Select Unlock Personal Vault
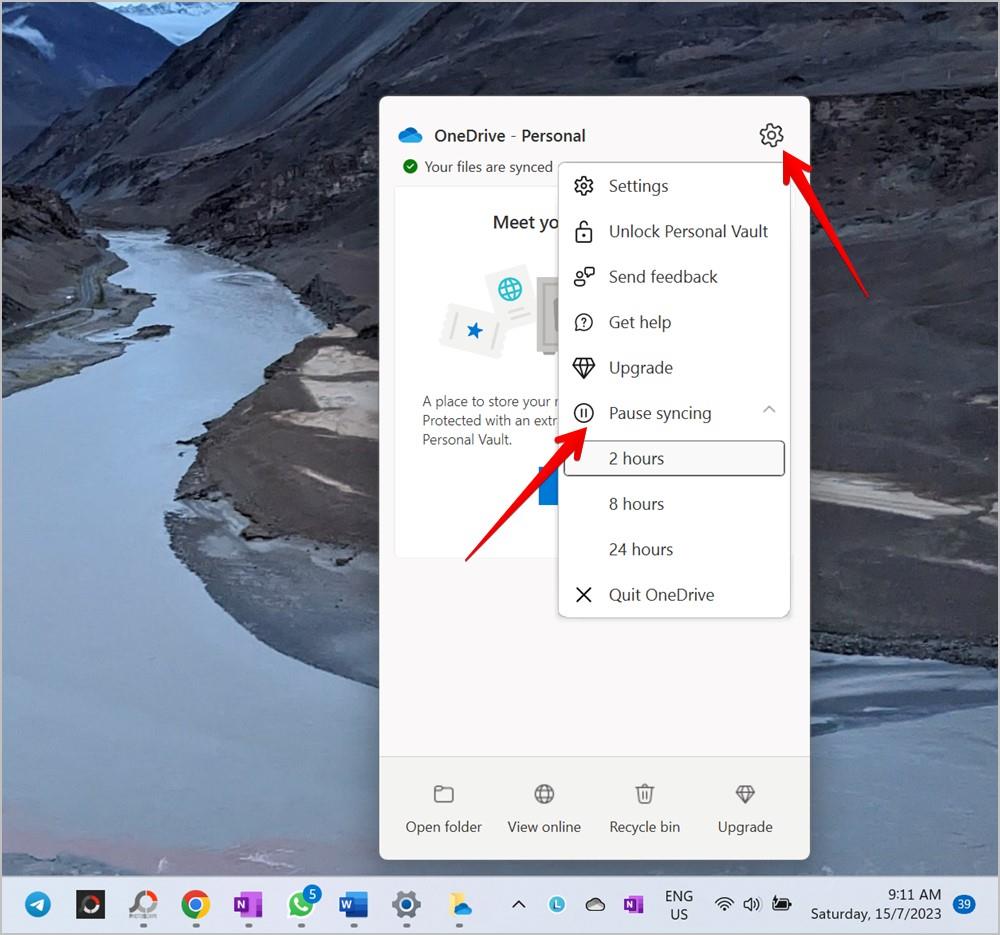Viewport: 1000px width, 935px height. 674,232
